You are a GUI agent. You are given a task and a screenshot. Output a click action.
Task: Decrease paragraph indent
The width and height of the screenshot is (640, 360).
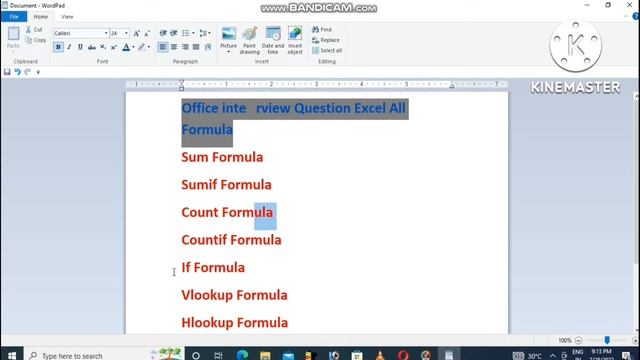163,33
